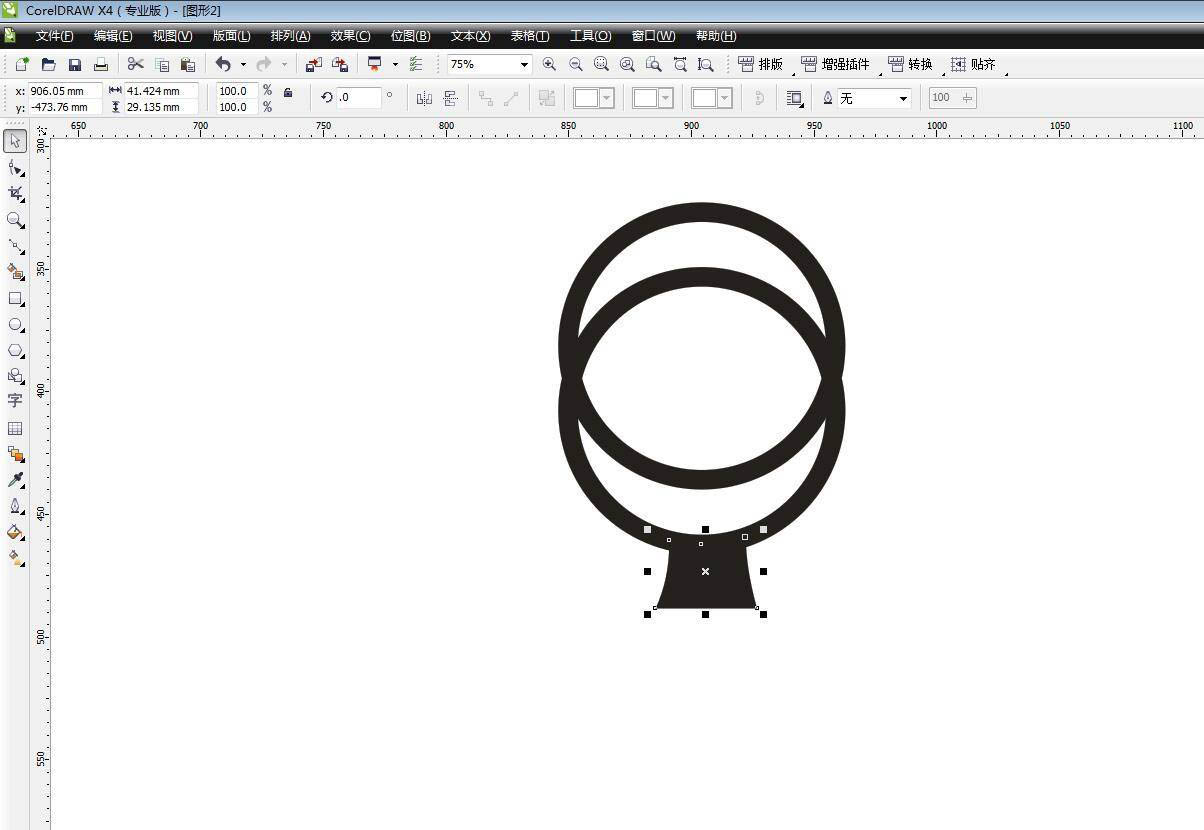The image size is (1204, 830).
Task: Click the 增强插件 button
Action: click(835, 64)
